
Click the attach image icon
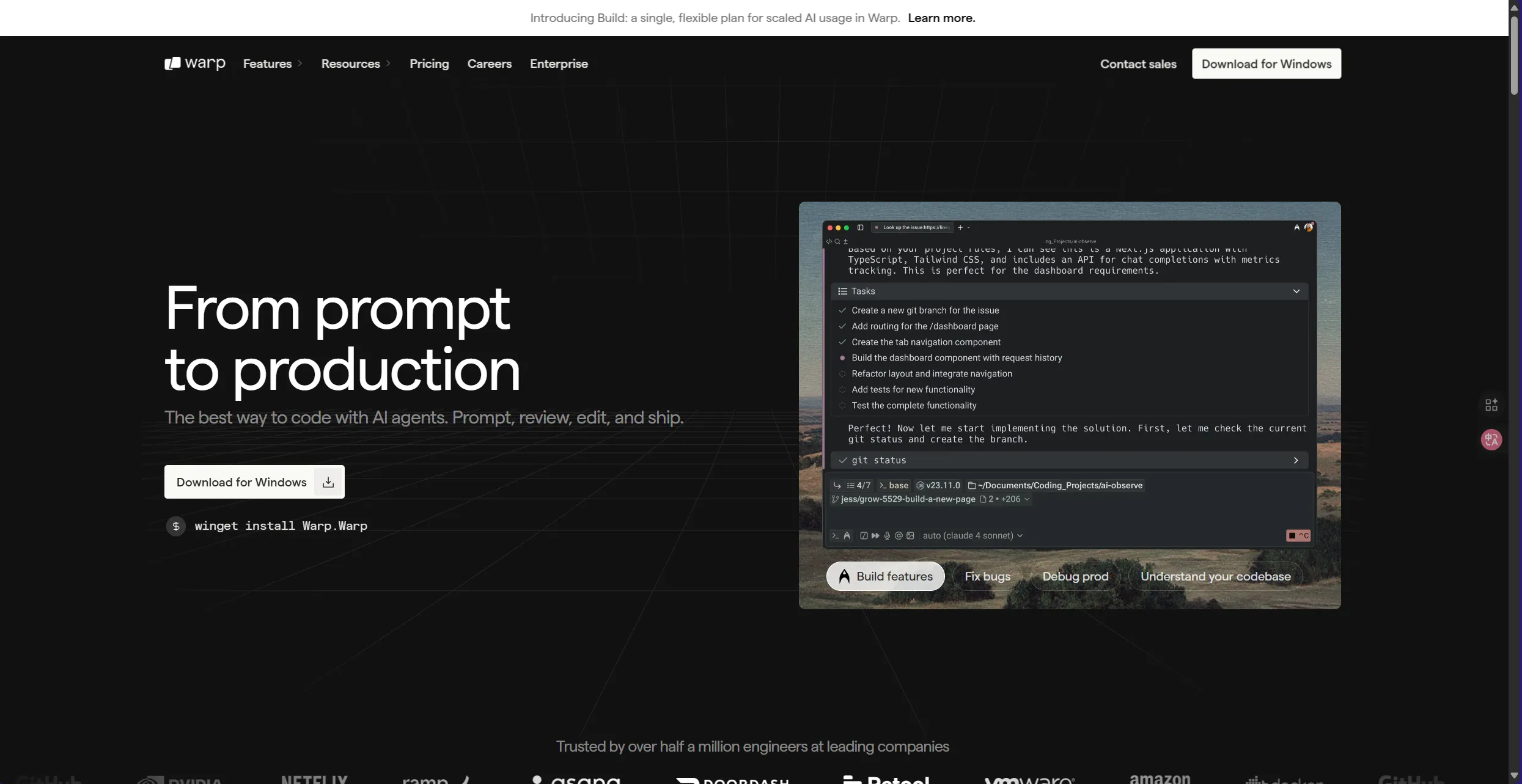pos(910,536)
